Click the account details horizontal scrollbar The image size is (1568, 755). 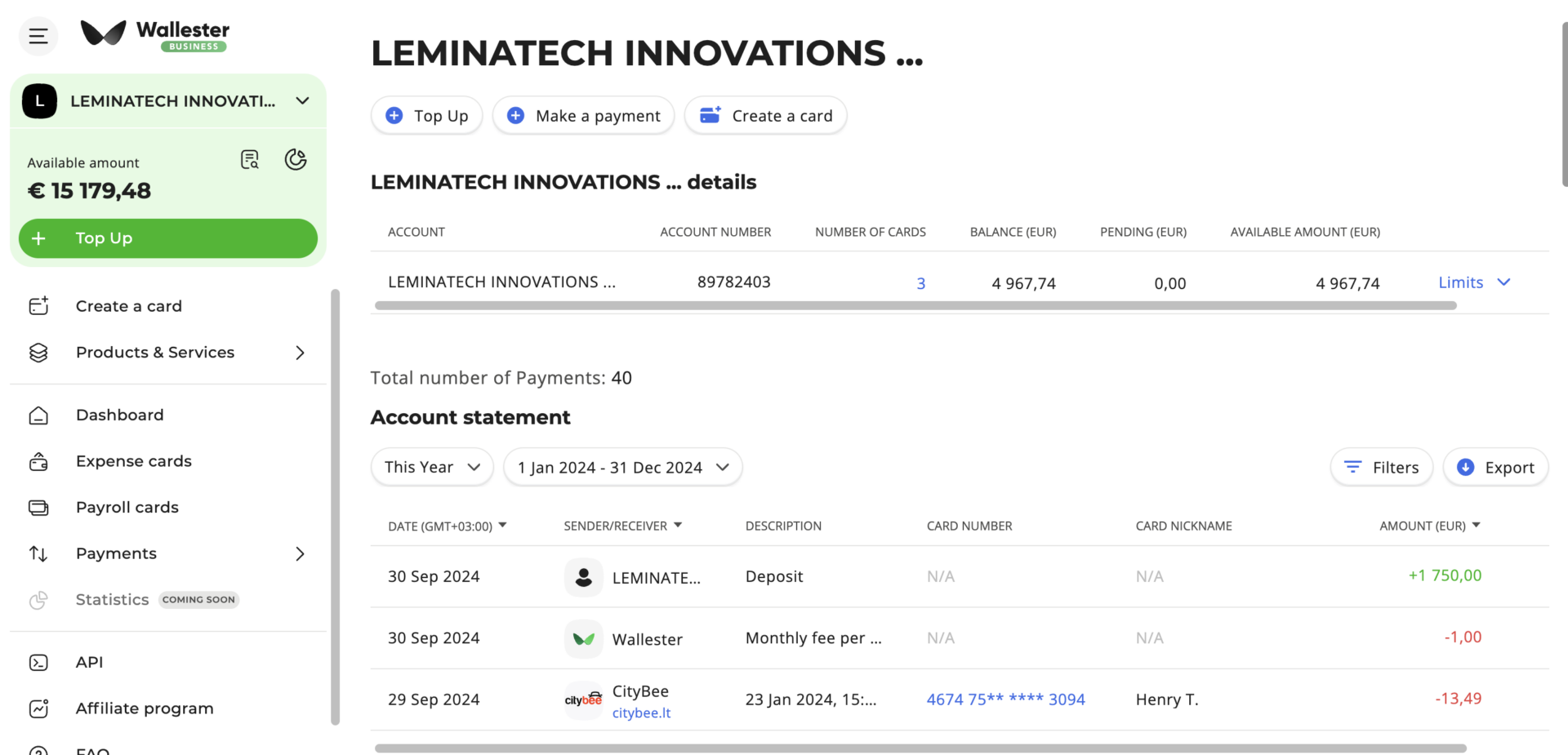tap(915, 306)
